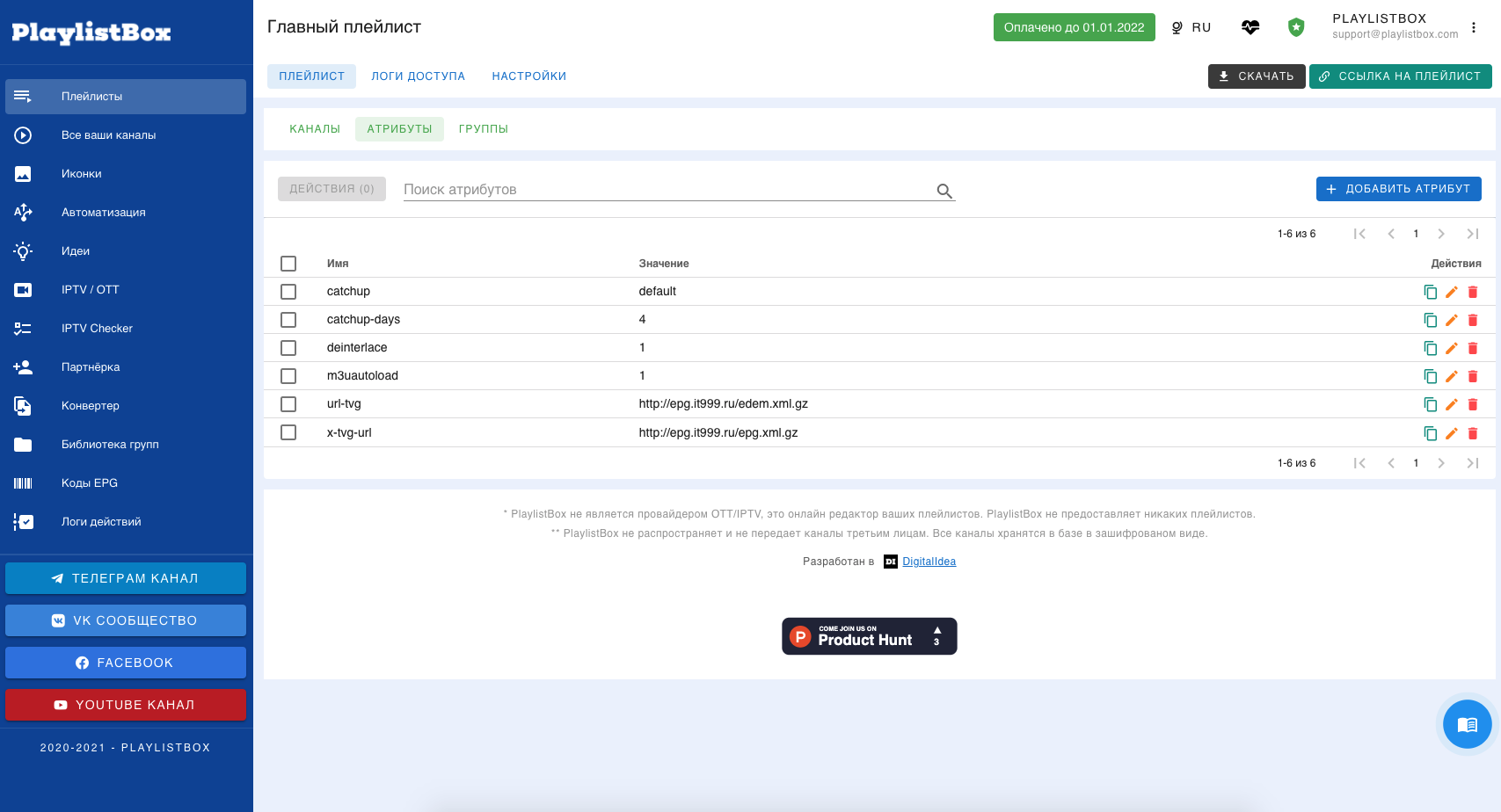Open Коды EPG in the sidebar

pos(126,483)
